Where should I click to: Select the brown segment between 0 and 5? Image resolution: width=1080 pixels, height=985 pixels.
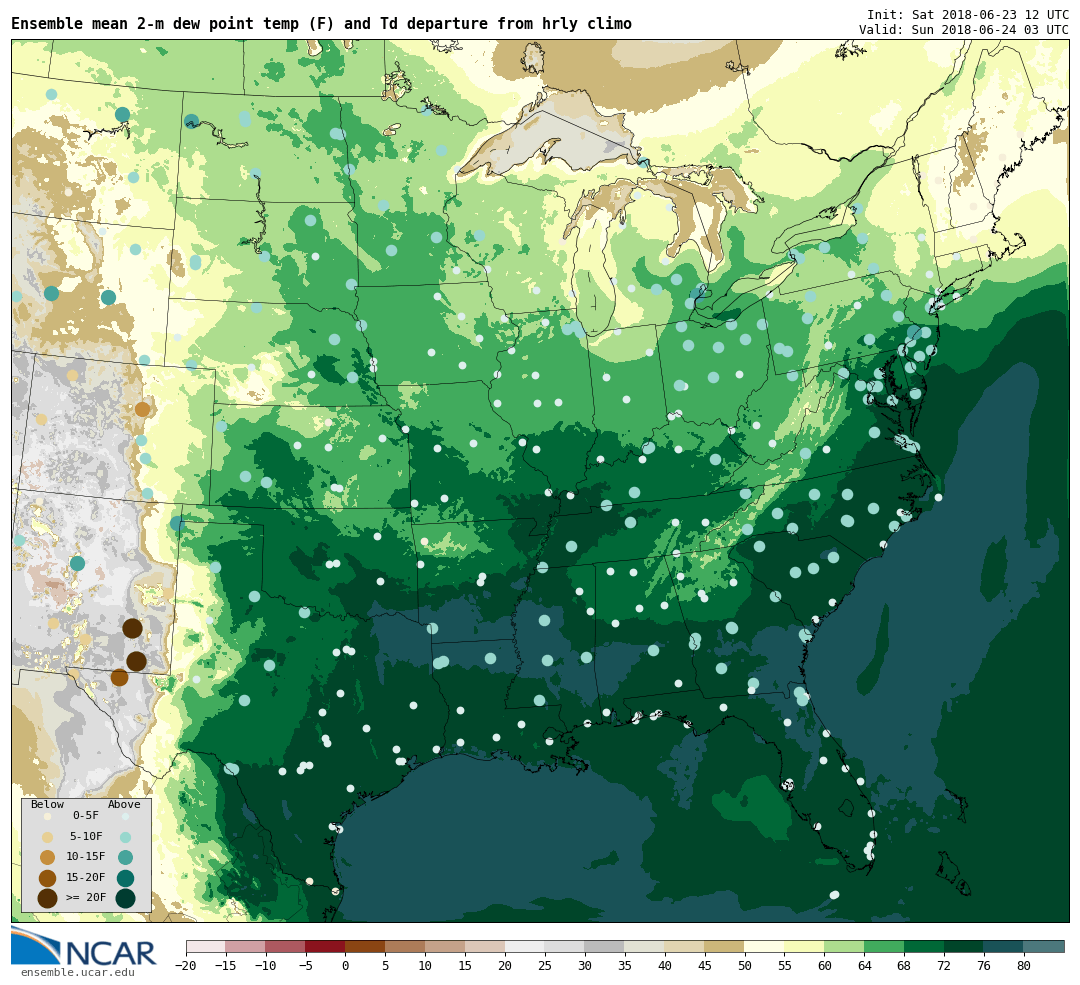tap(365, 946)
